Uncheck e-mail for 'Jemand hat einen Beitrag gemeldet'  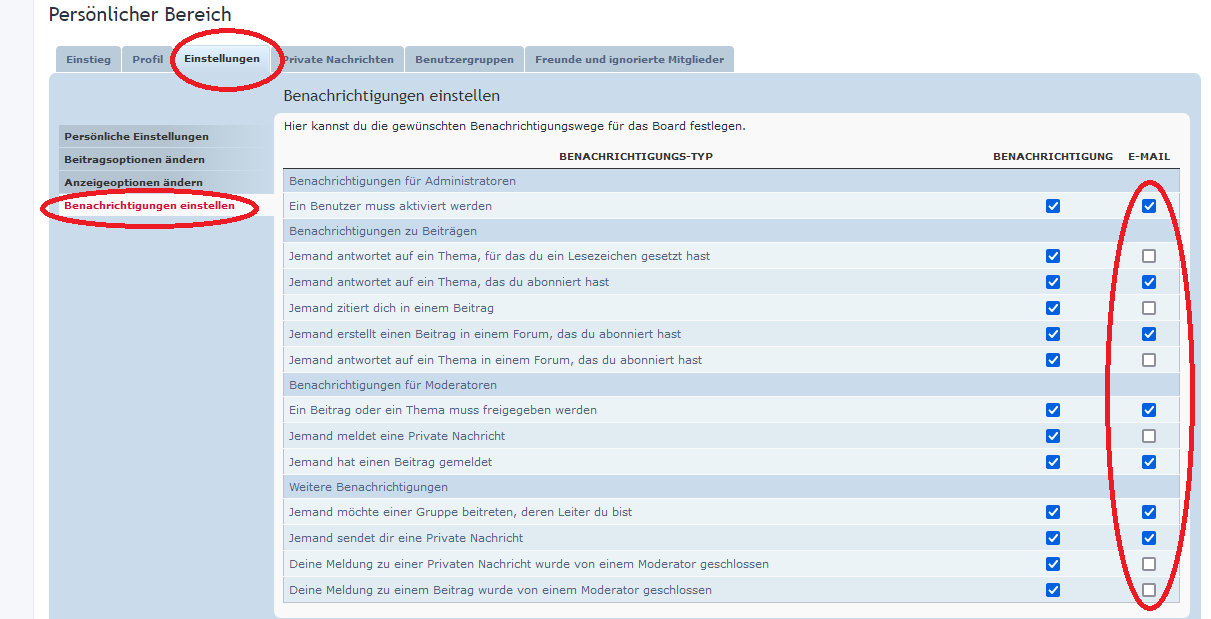pyautogui.click(x=1149, y=462)
